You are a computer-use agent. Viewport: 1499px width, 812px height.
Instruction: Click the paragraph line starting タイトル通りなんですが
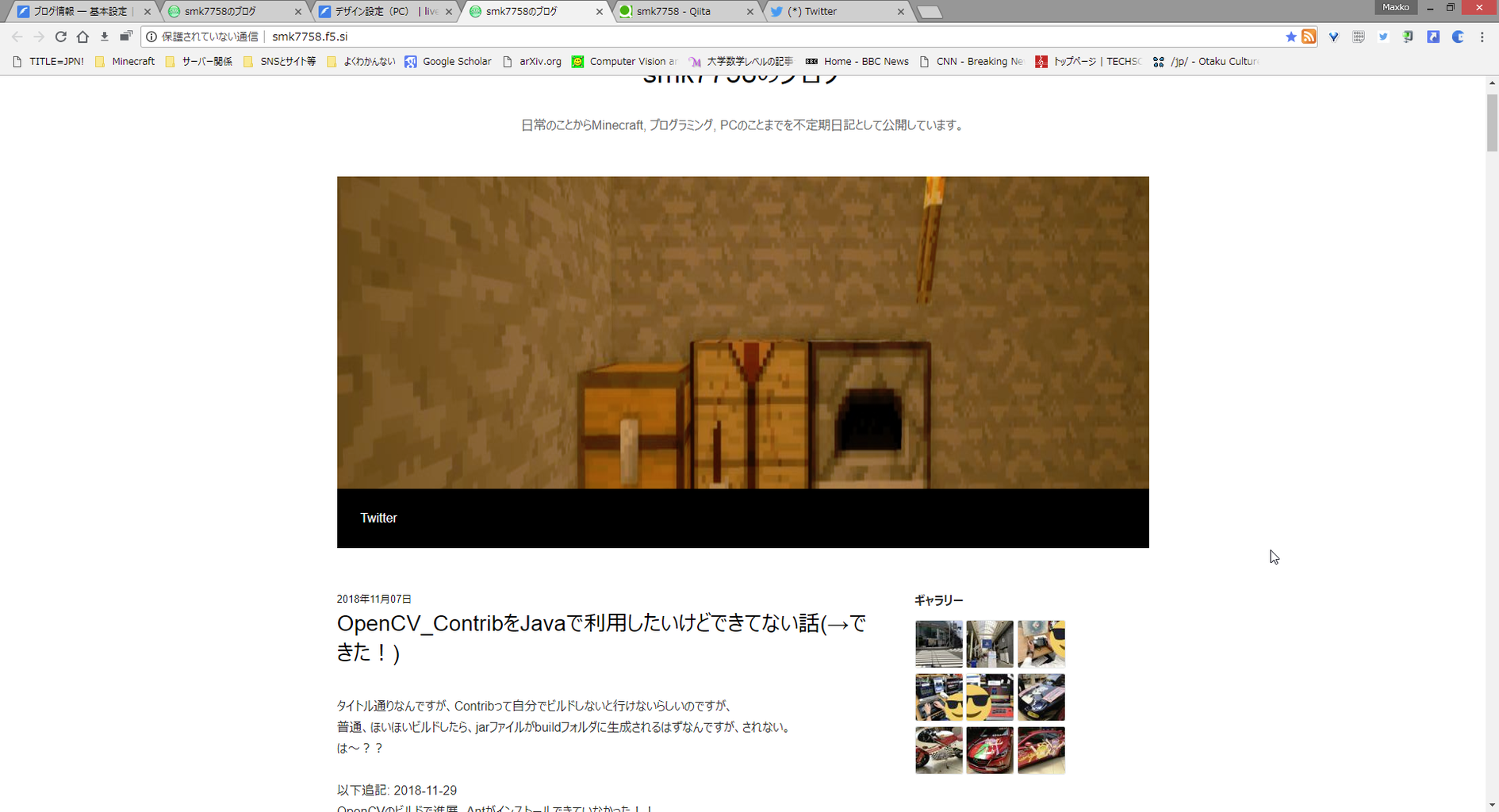pos(534,706)
